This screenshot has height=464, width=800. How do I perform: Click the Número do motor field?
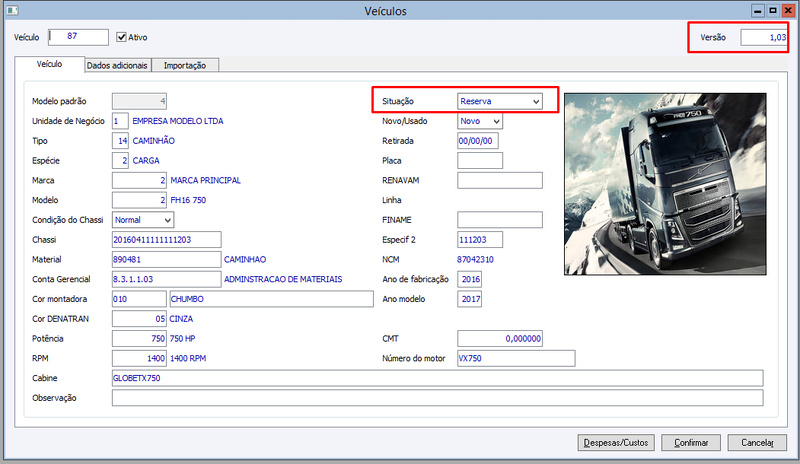pos(516,358)
